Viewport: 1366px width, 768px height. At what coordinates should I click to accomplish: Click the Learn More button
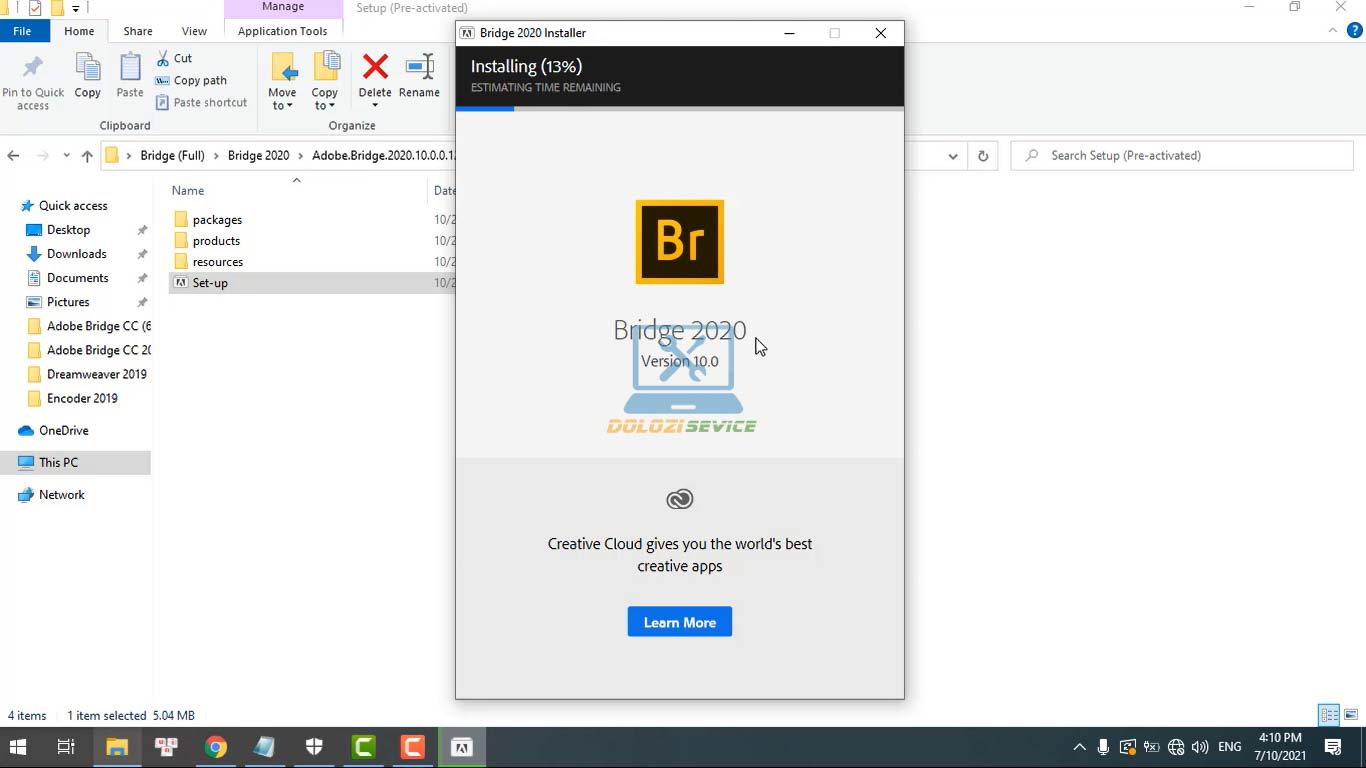pyautogui.click(x=680, y=622)
